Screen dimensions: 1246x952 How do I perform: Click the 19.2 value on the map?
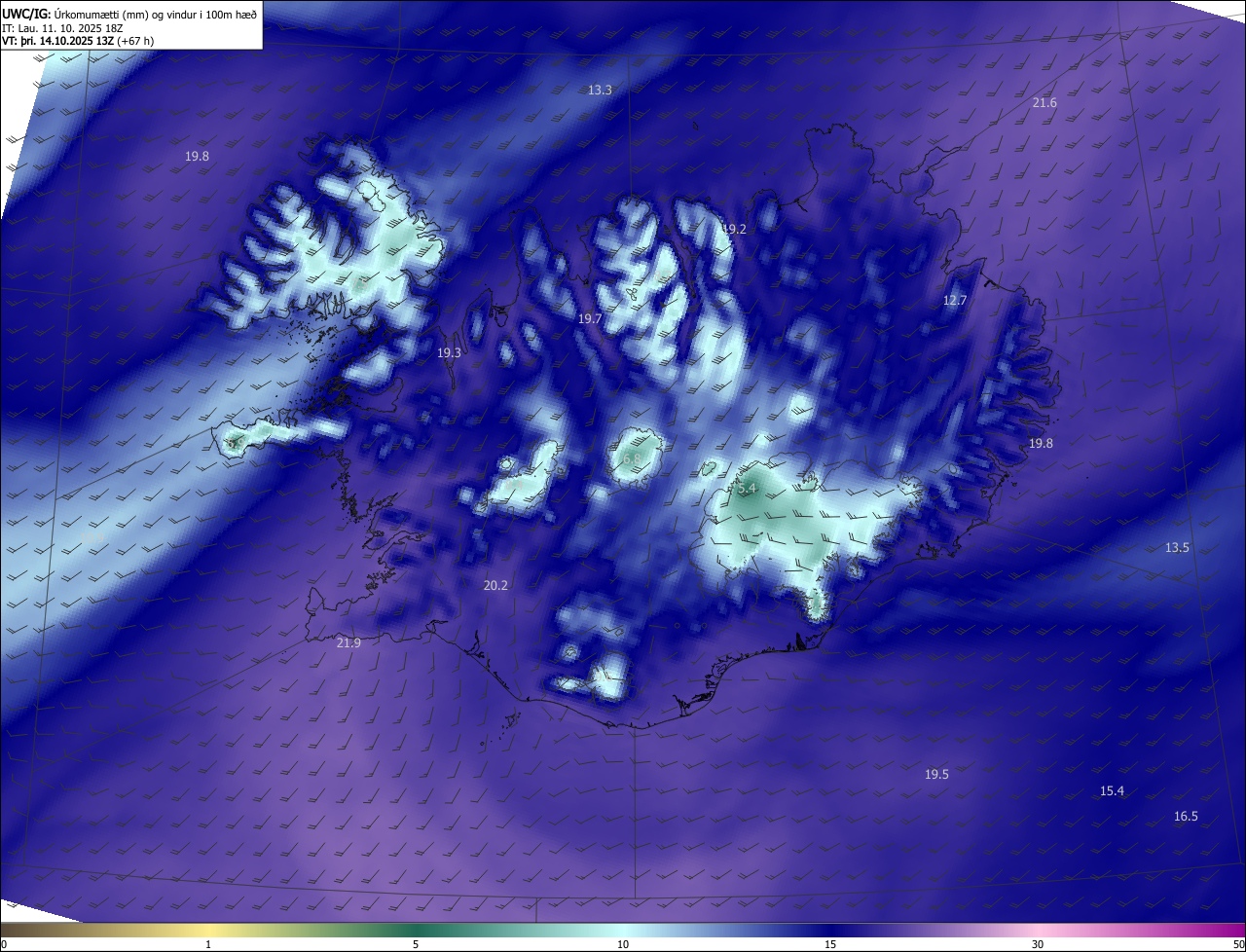click(734, 229)
